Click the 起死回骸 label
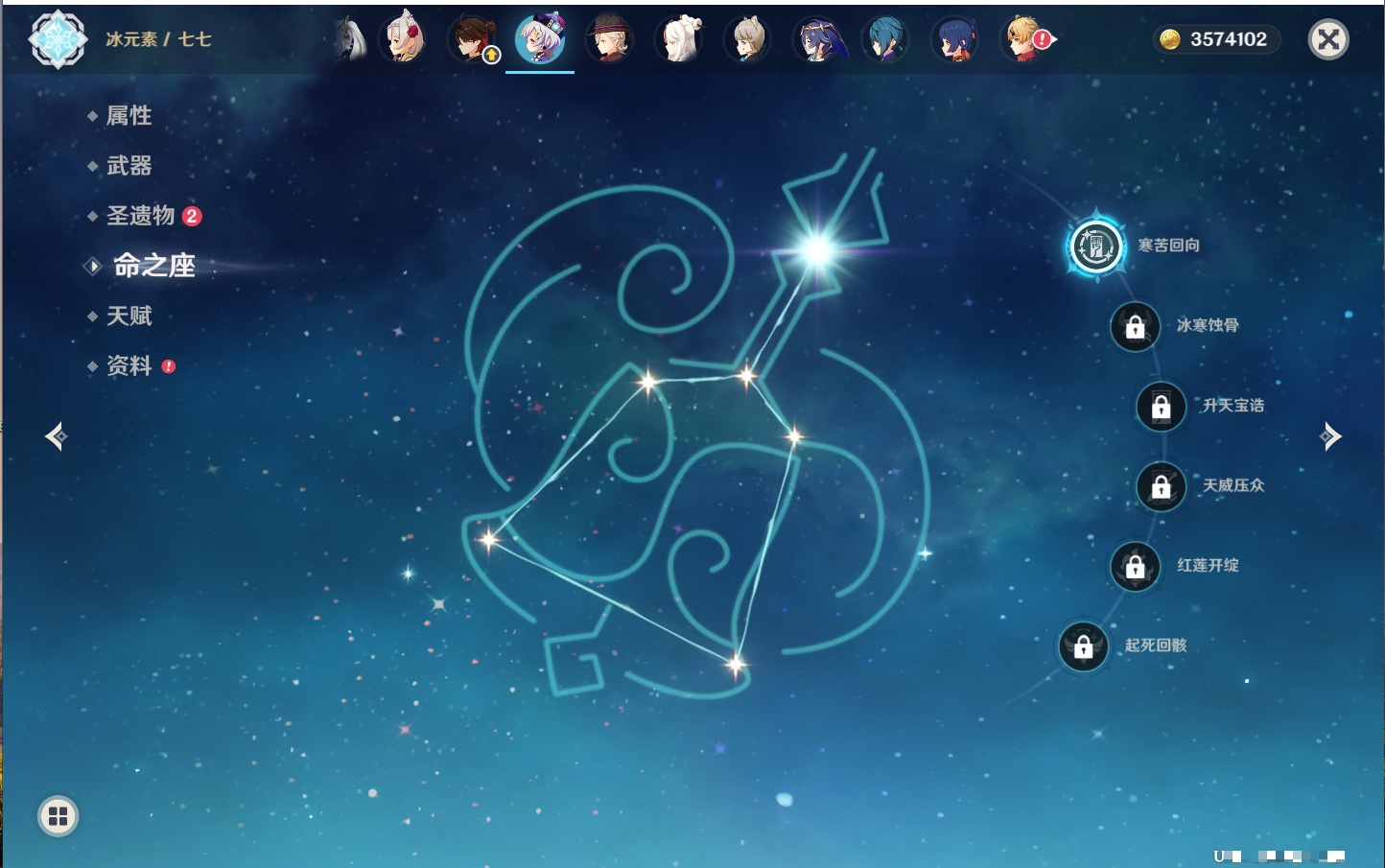 [x=1156, y=645]
